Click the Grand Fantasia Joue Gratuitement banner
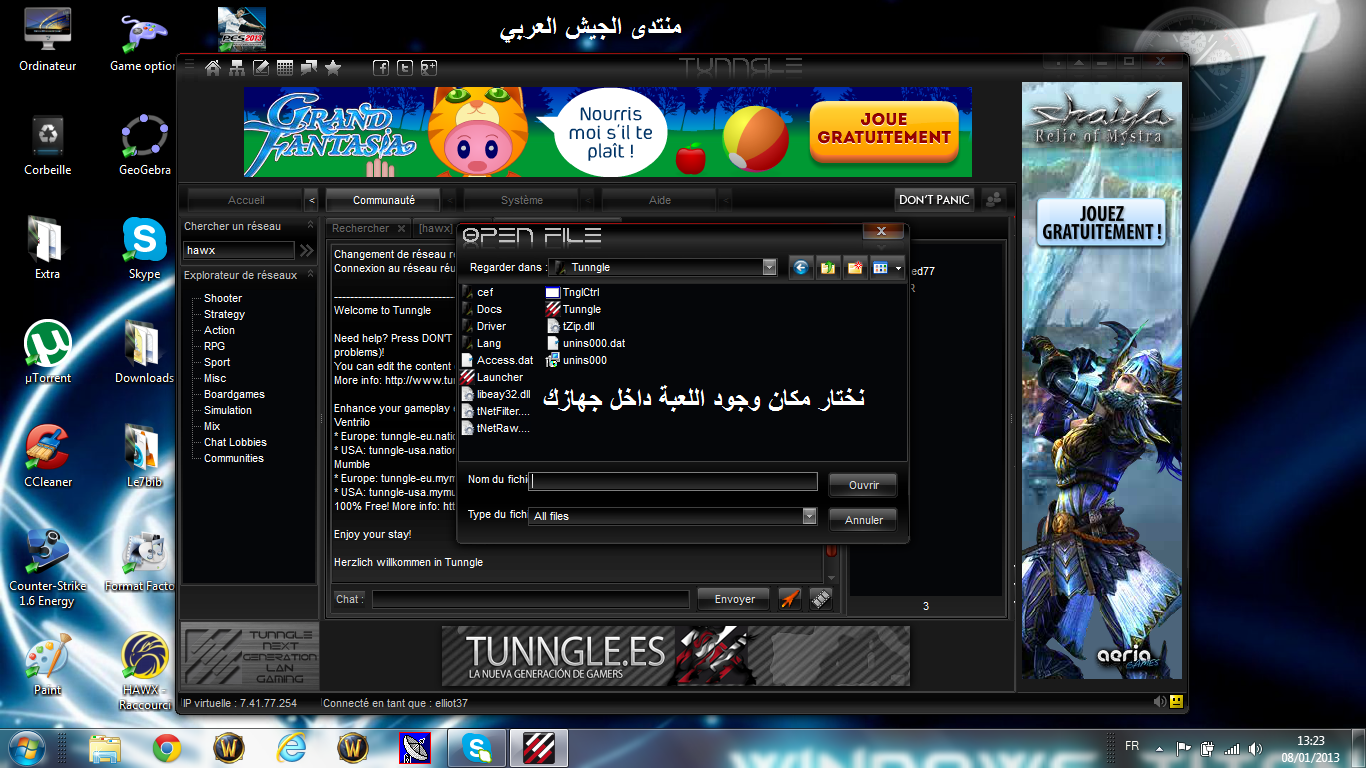 (608, 132)
